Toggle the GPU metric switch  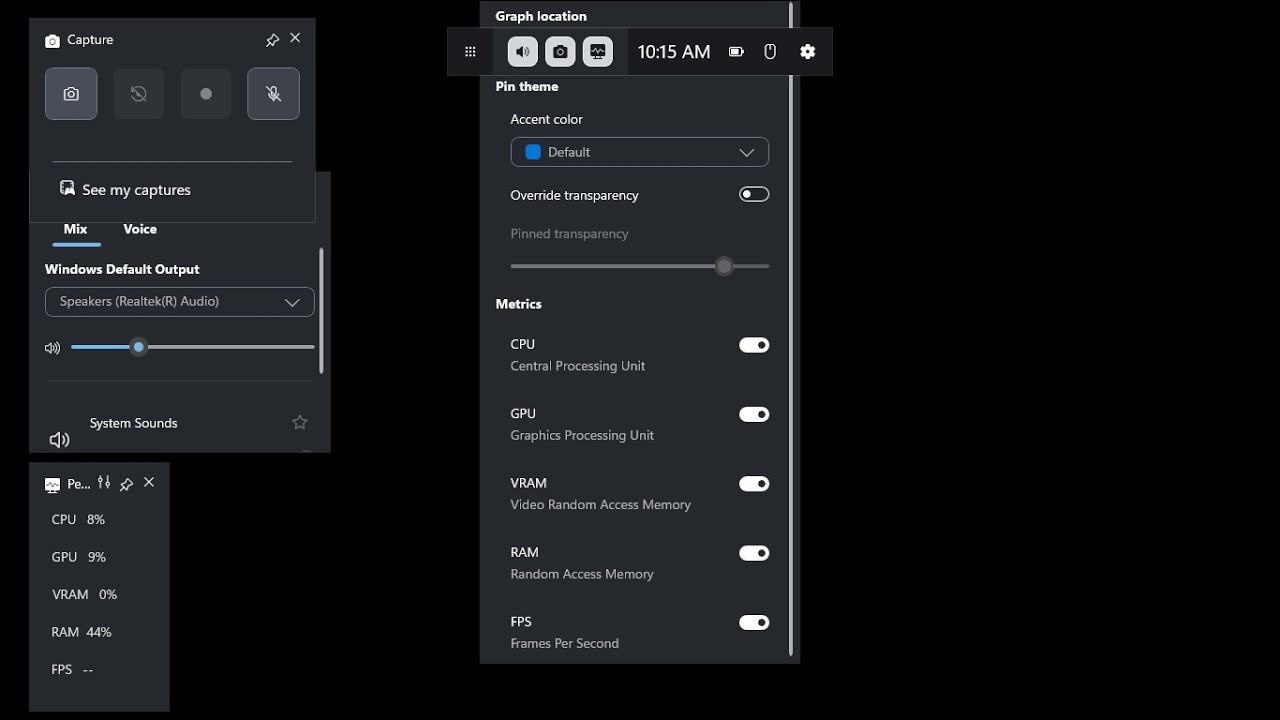pos(754,414)
